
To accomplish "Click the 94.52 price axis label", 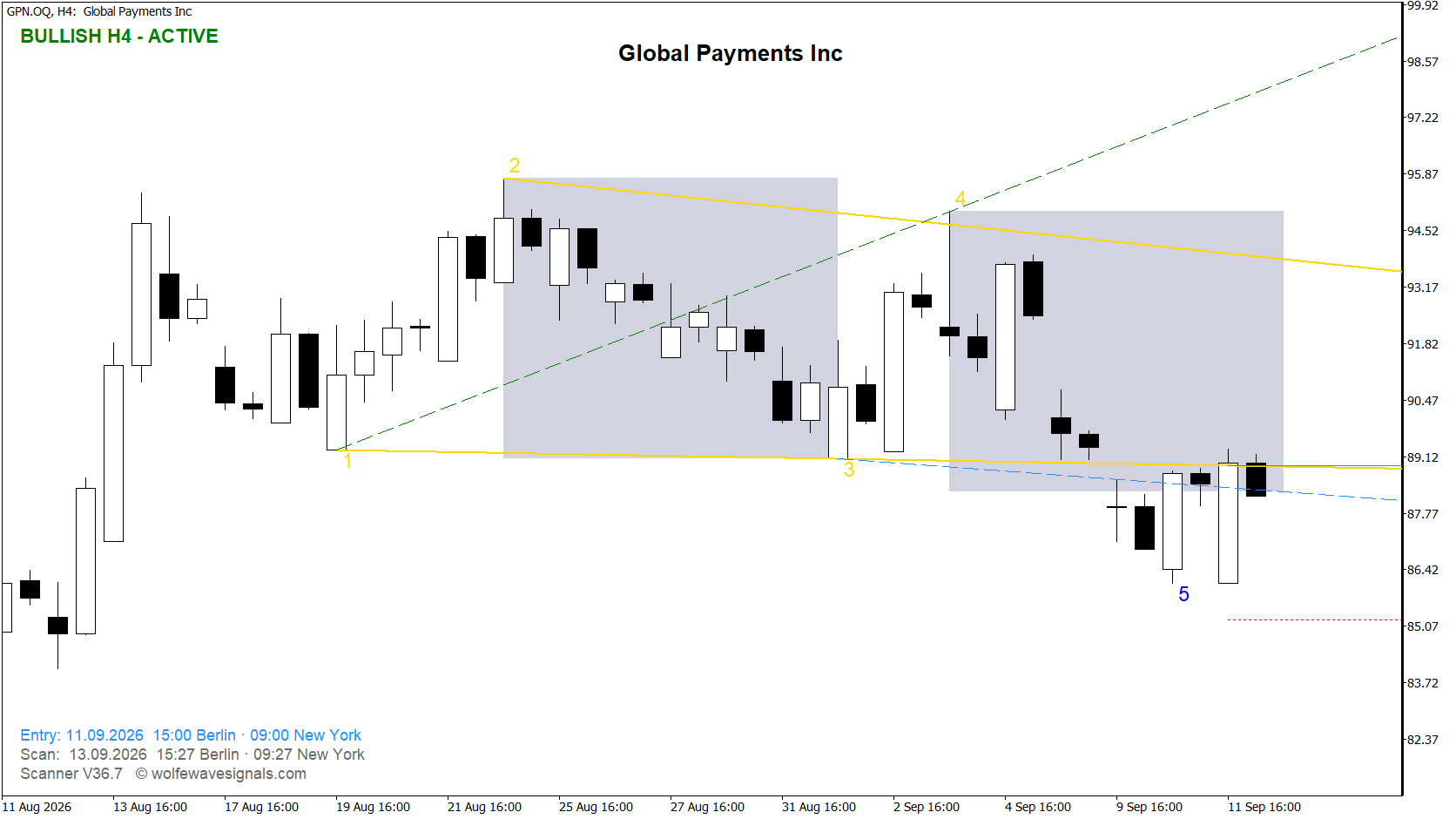I will pyautogui.click(x=1422, y=231).
